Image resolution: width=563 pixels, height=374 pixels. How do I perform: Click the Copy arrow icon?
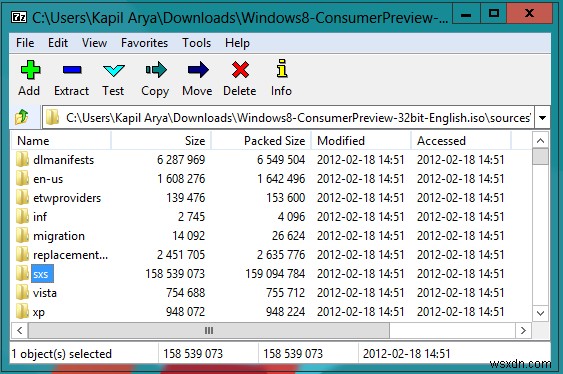[156, 70]
